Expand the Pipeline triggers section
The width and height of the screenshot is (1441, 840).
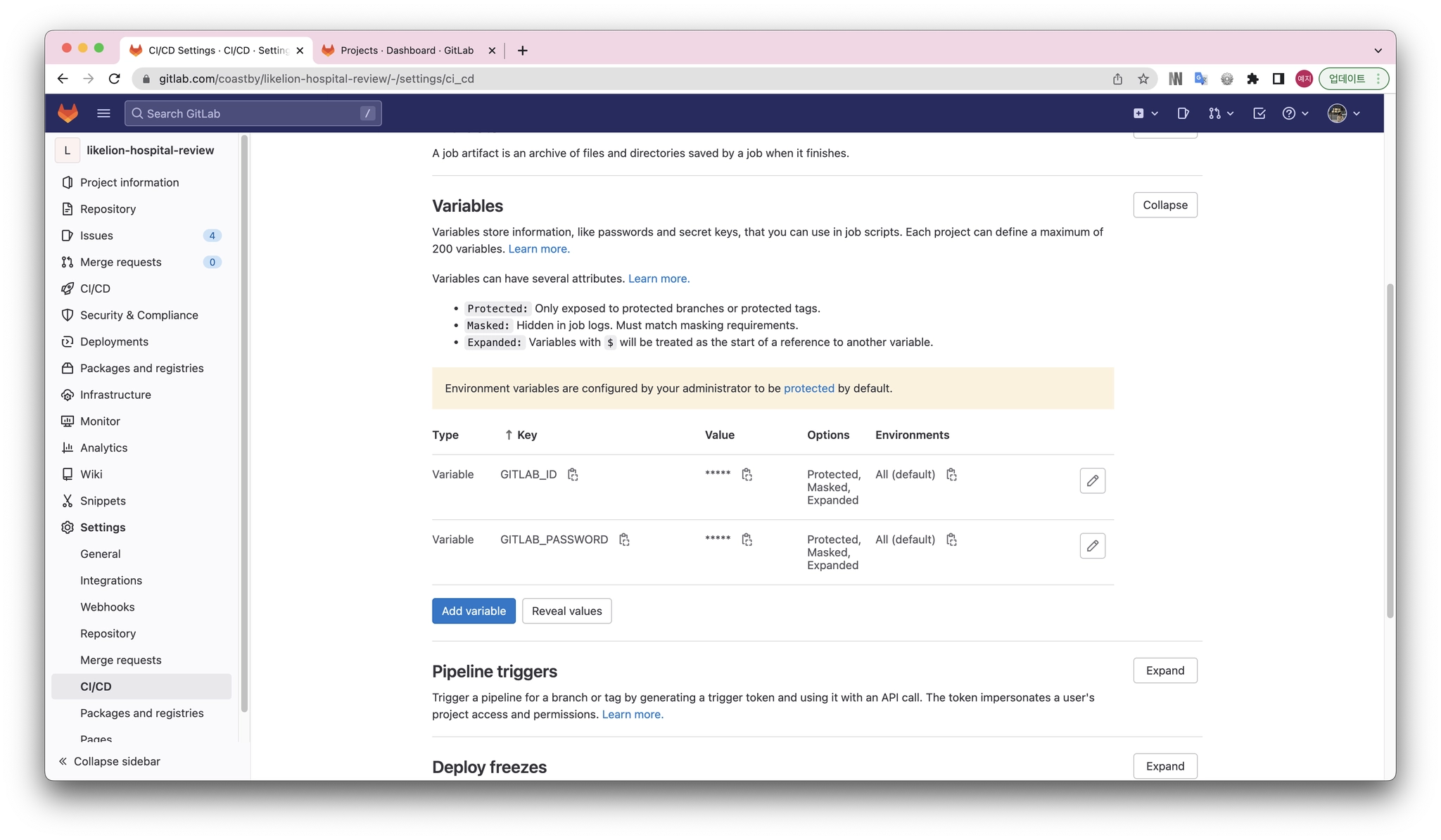coord(1164,670)
